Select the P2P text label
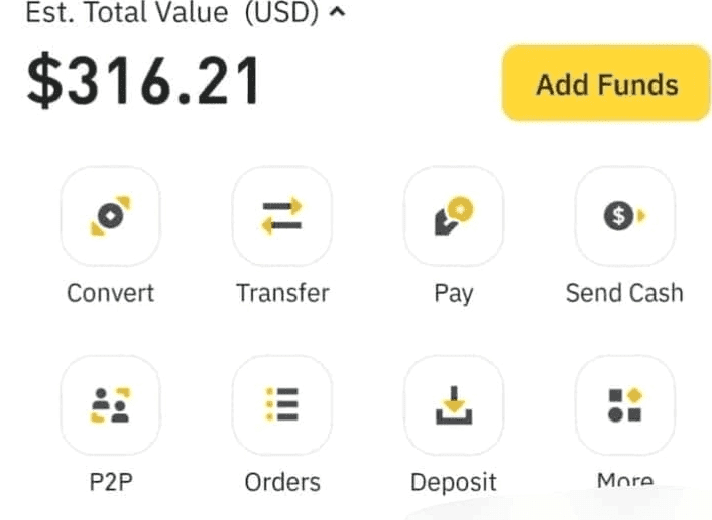 [110, 482]
